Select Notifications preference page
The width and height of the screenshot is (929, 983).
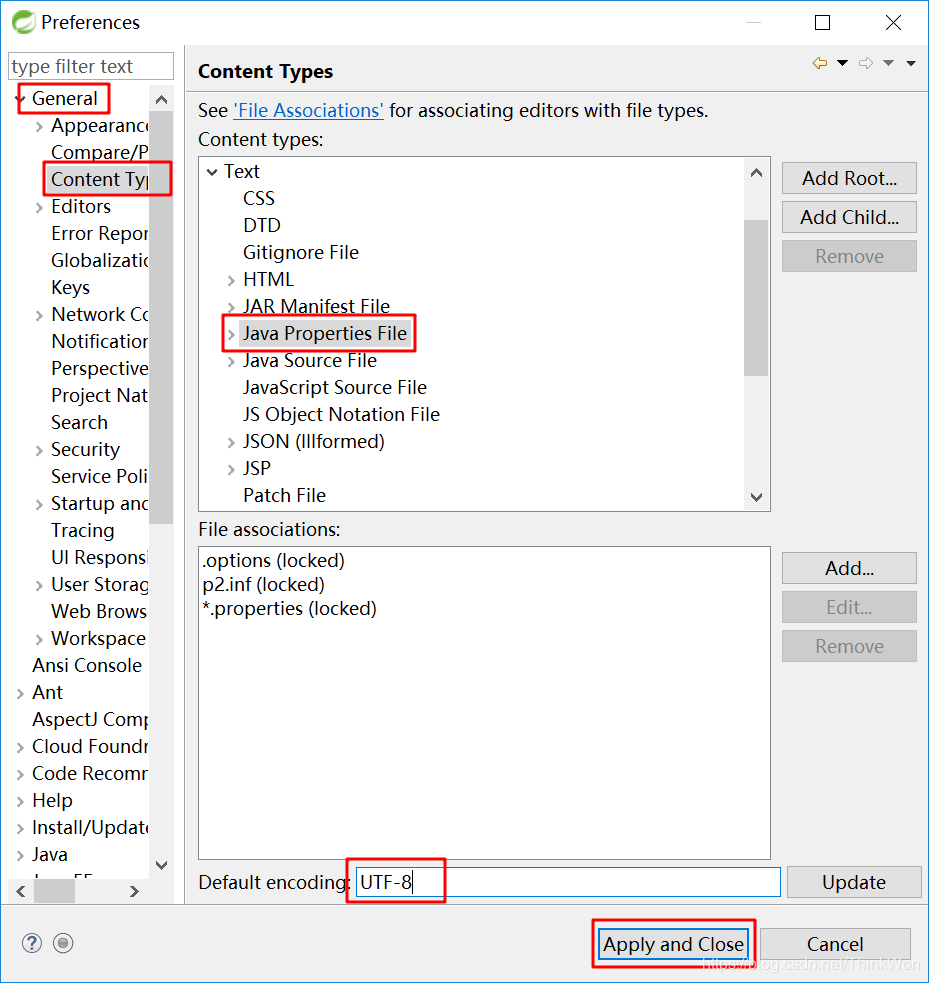[x=100, y=341]
